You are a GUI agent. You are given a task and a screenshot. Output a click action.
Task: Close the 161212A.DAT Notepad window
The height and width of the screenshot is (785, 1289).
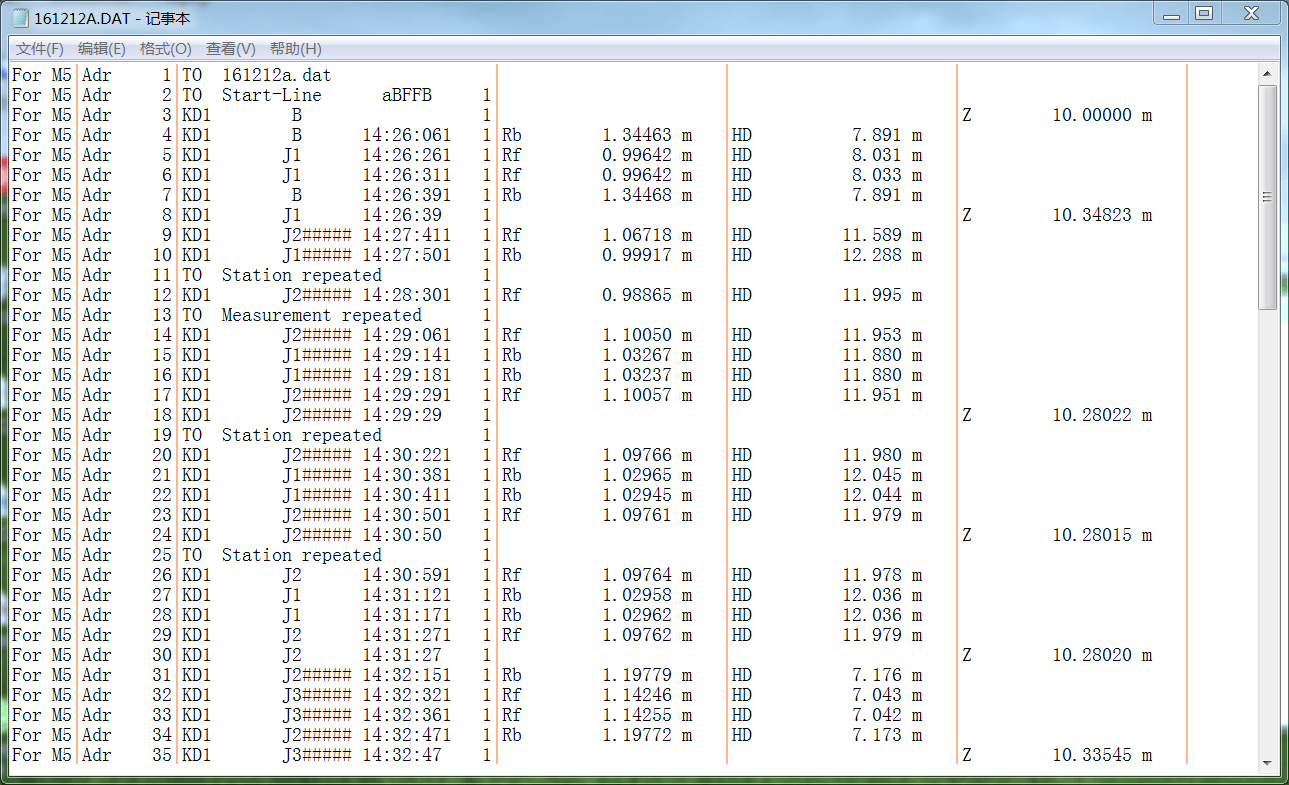(1250, 14)
